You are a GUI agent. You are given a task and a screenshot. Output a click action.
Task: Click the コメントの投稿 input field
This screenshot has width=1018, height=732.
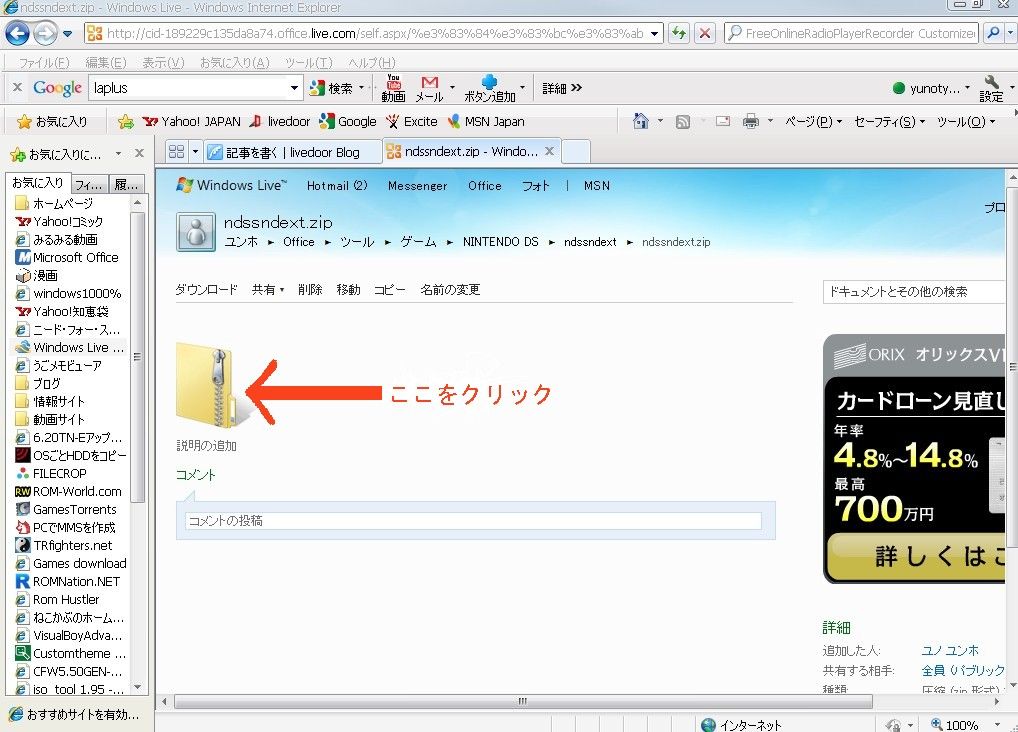click(x=473, y=521)
